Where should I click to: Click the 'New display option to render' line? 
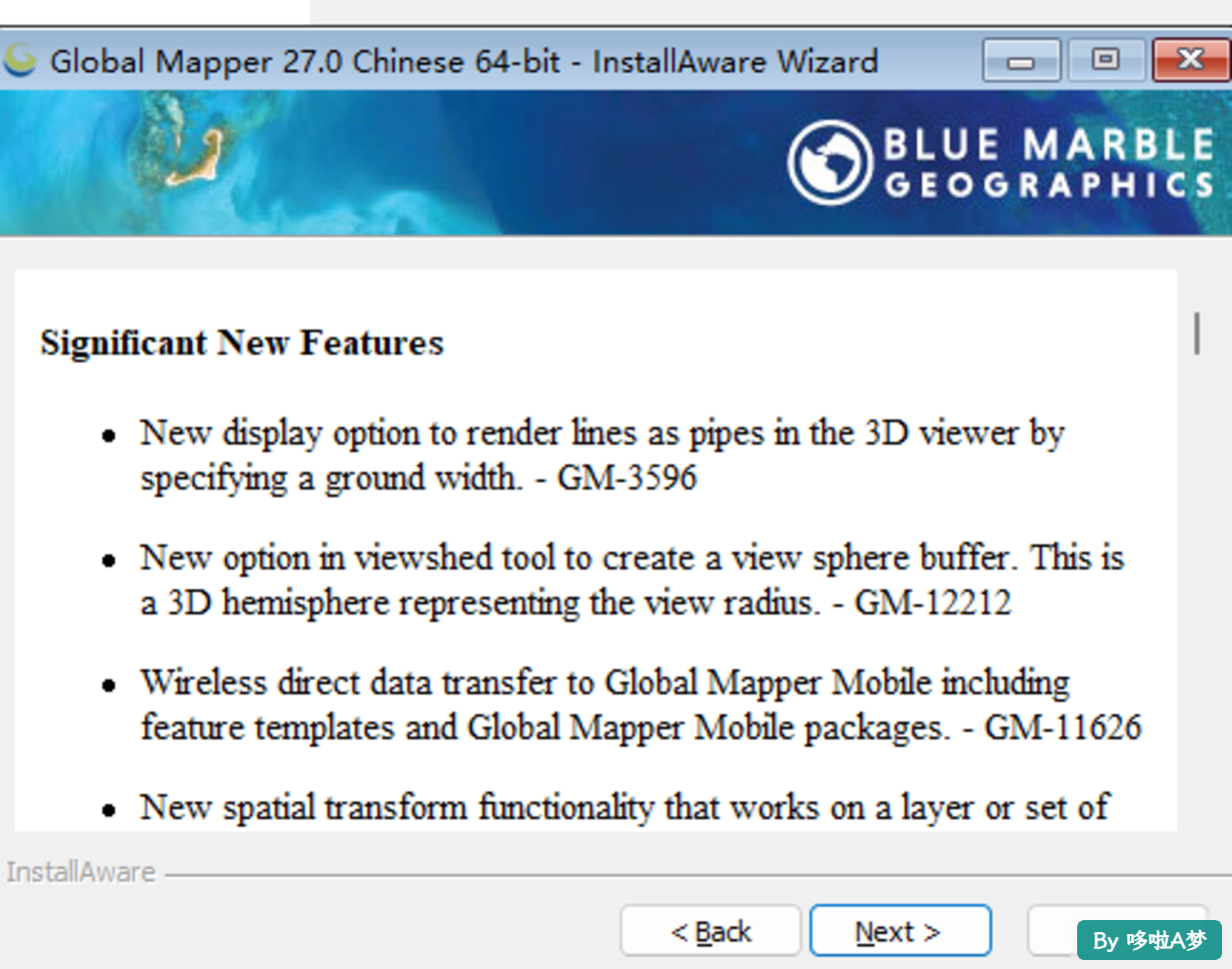click(602, 434)
